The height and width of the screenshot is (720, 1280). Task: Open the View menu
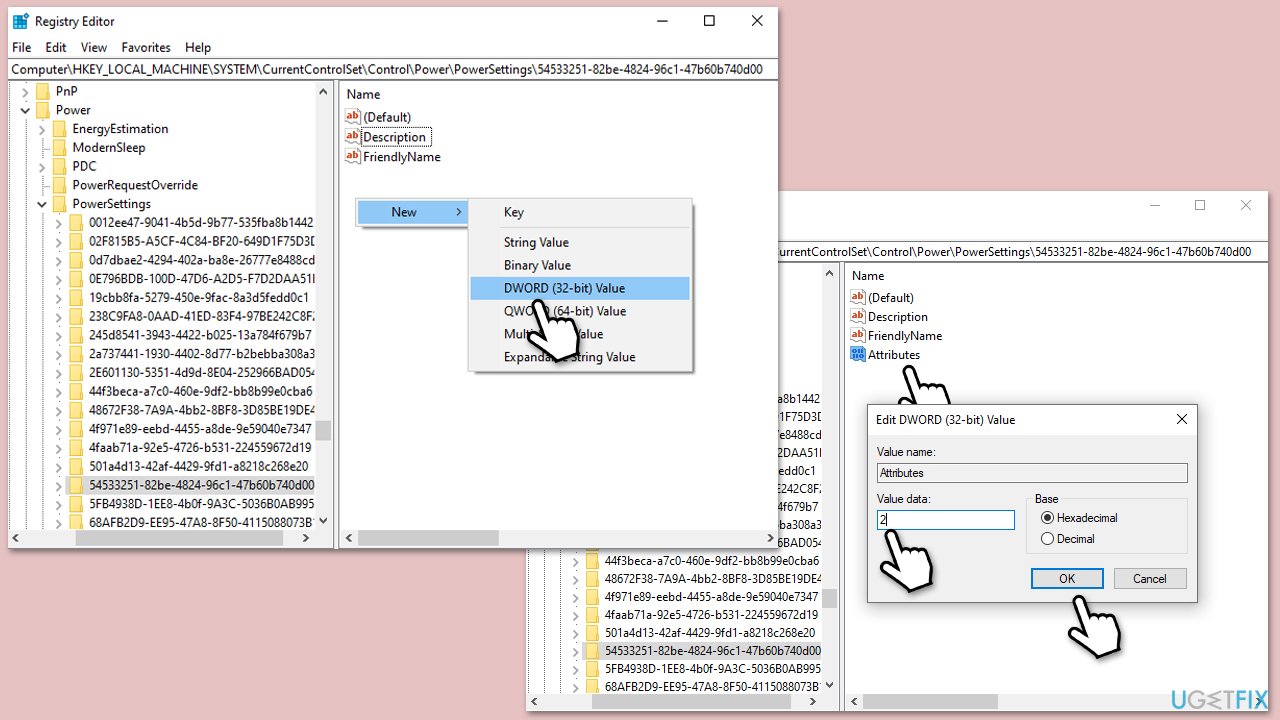coord(94,47)
